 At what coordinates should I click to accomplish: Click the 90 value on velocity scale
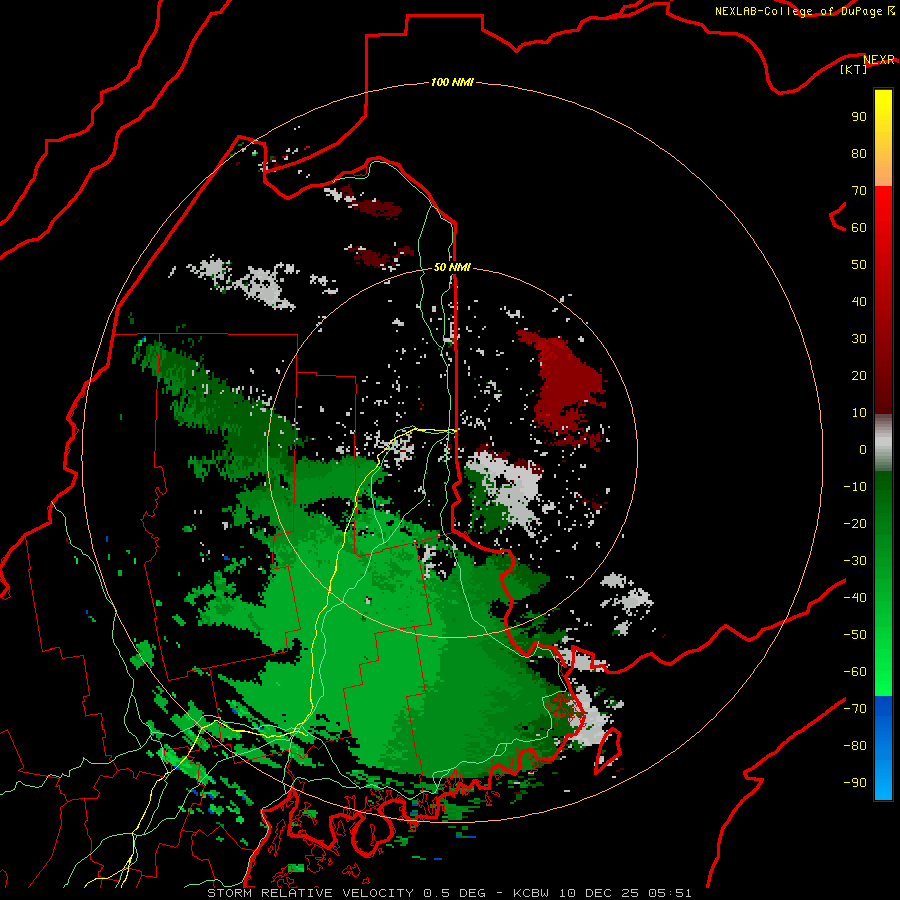click(859, 117)
